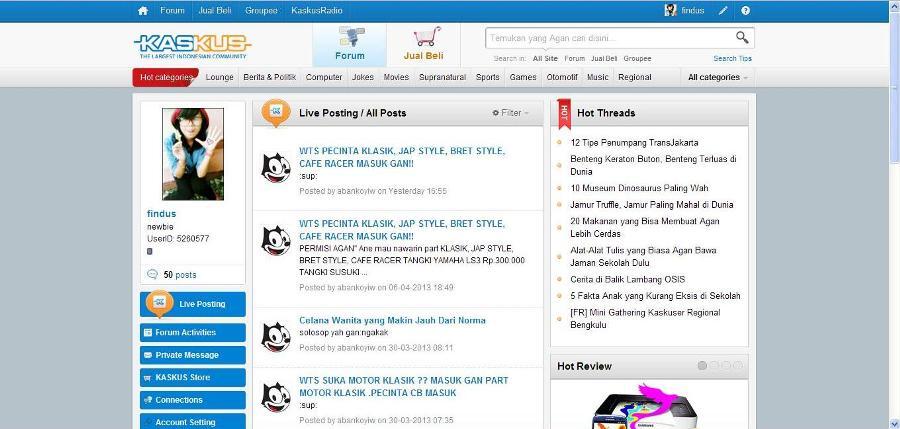The width and height of the screenshot is (900, 429).
Task: Open the Games category
Action: pyautogui.click(x=523, y=77)
